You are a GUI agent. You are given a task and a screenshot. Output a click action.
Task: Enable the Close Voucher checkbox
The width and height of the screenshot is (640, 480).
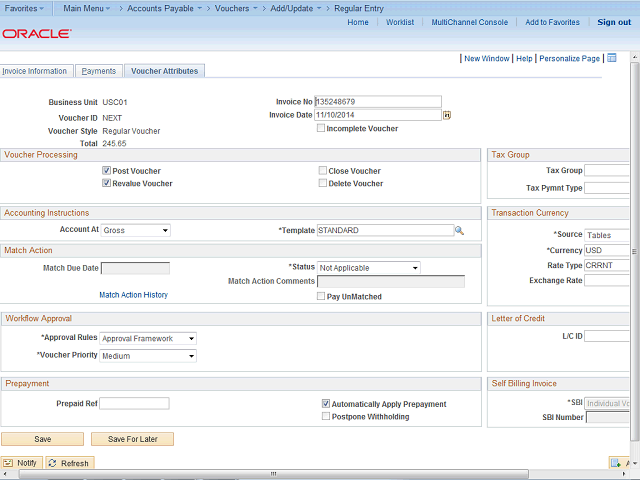pyautogui.click(x=322, y=171)
